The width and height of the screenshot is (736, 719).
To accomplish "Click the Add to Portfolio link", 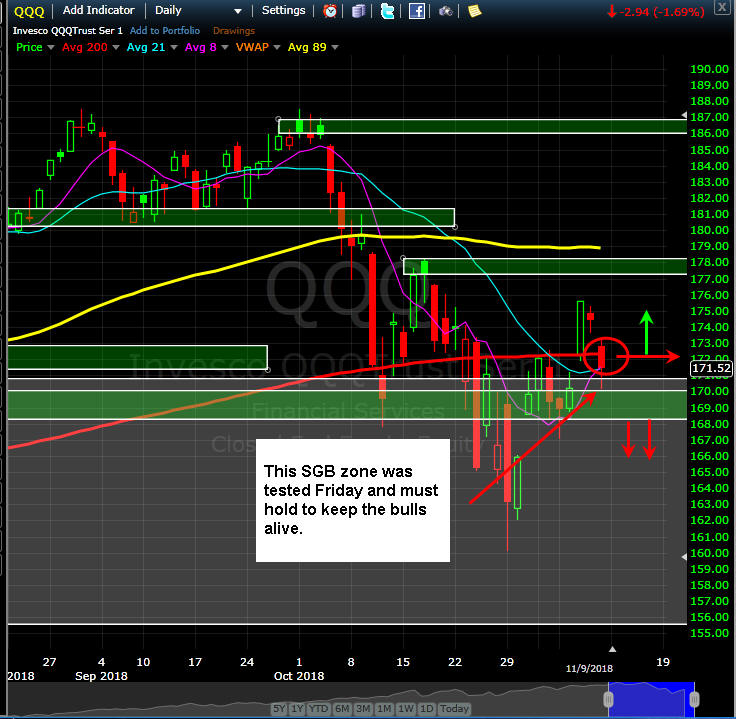I will pos(165,31).
